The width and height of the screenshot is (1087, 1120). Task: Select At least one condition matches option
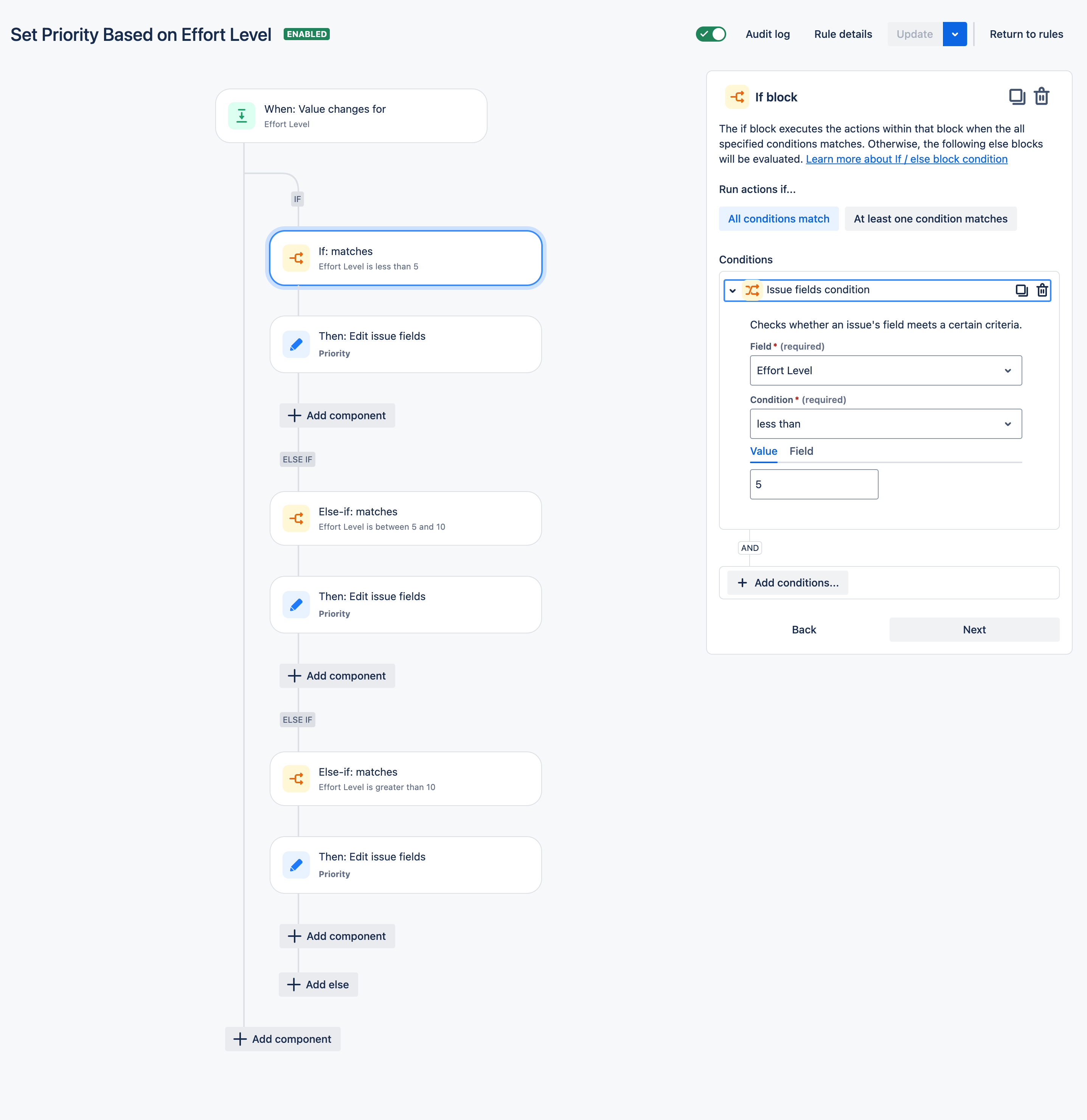tap(930, 219)
